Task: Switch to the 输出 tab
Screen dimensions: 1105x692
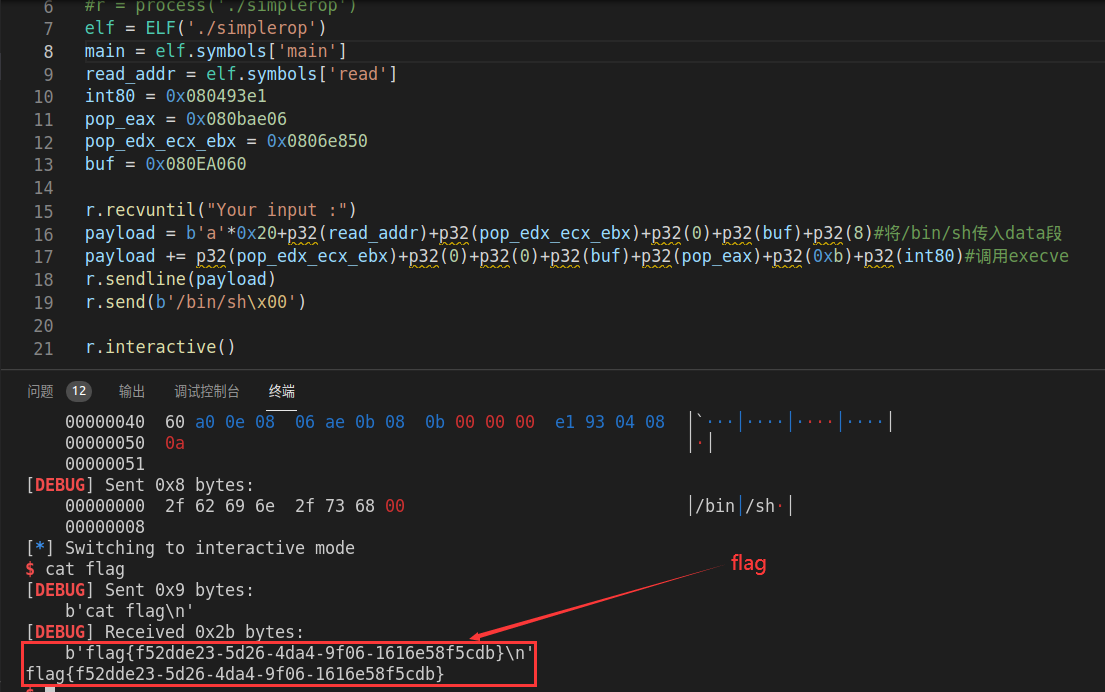Action: (132, 391)
